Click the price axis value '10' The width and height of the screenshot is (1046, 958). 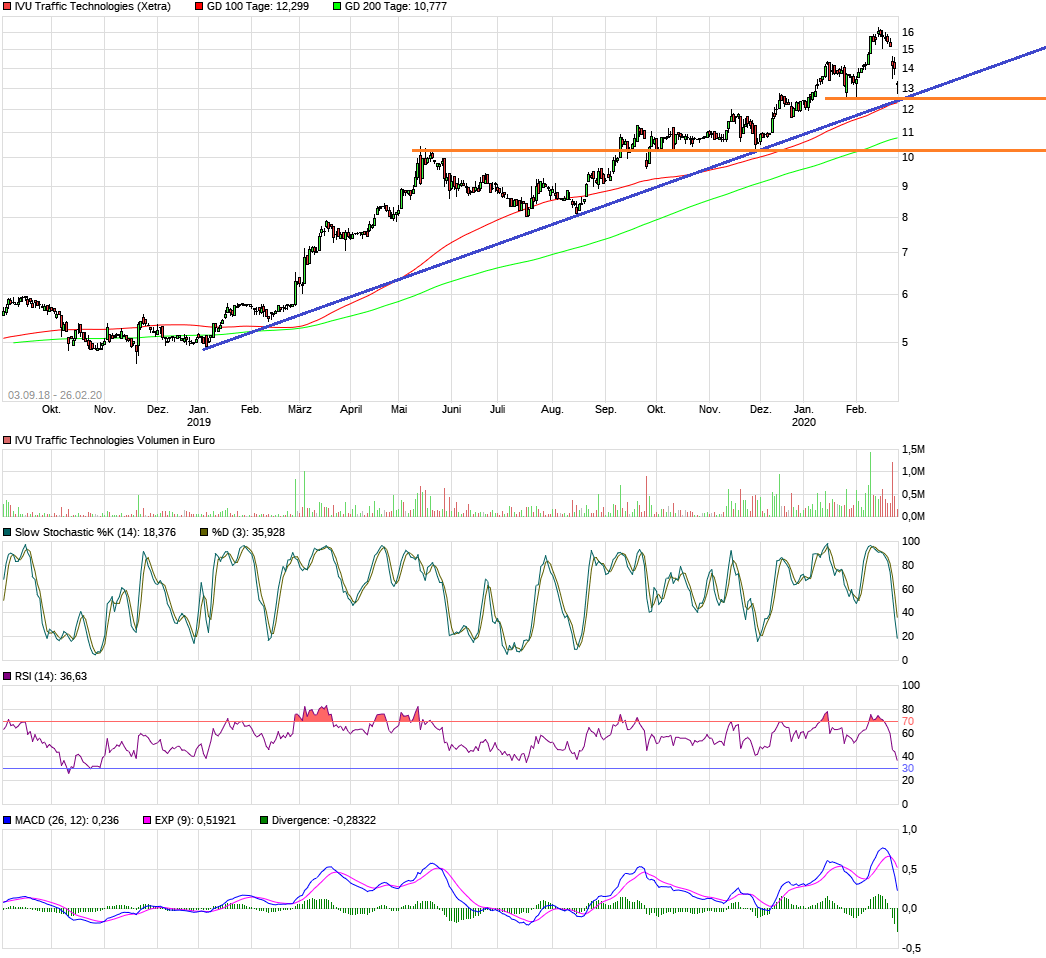[908, 157]
